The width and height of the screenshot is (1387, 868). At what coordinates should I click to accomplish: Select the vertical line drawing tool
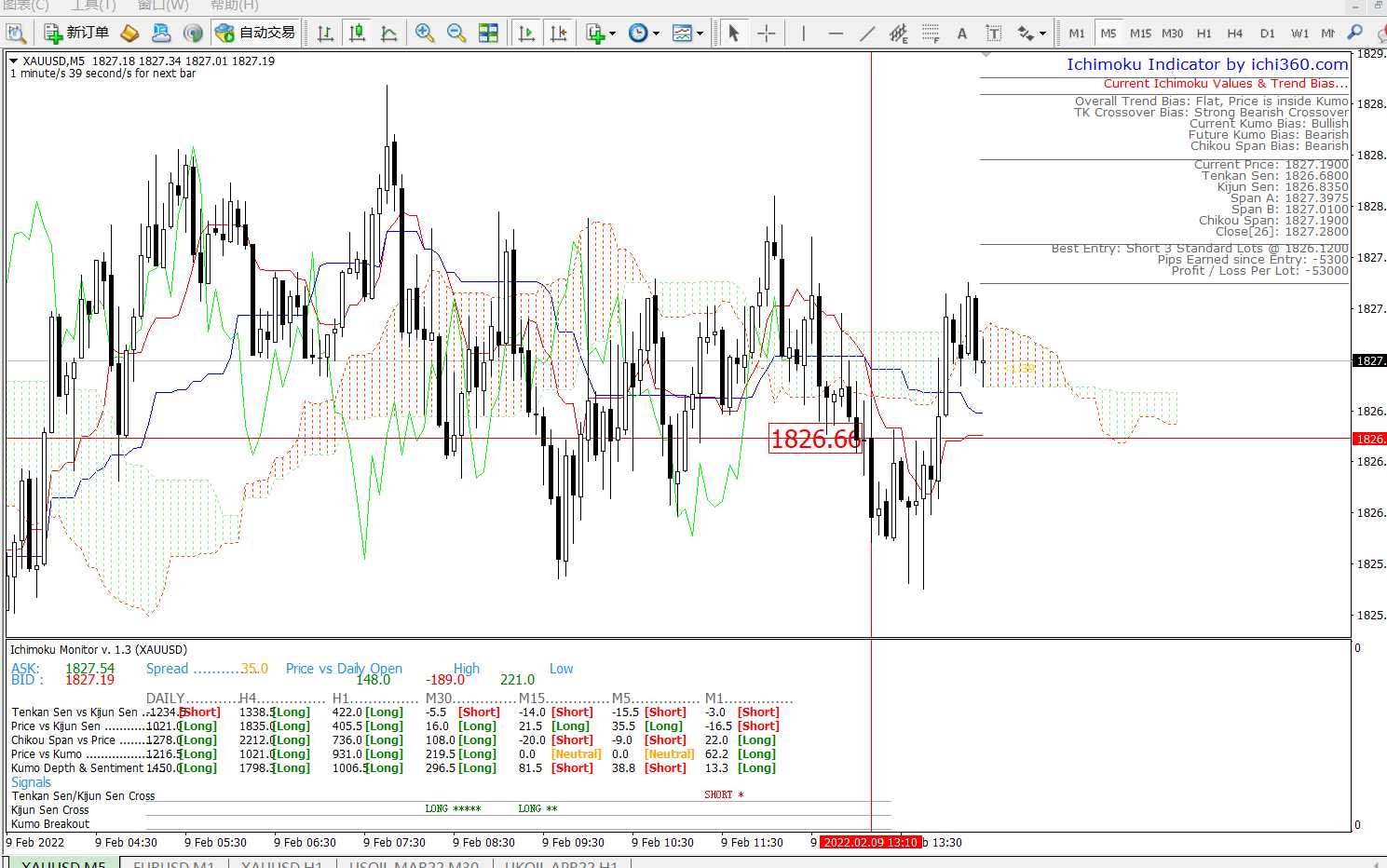[803, 34]
